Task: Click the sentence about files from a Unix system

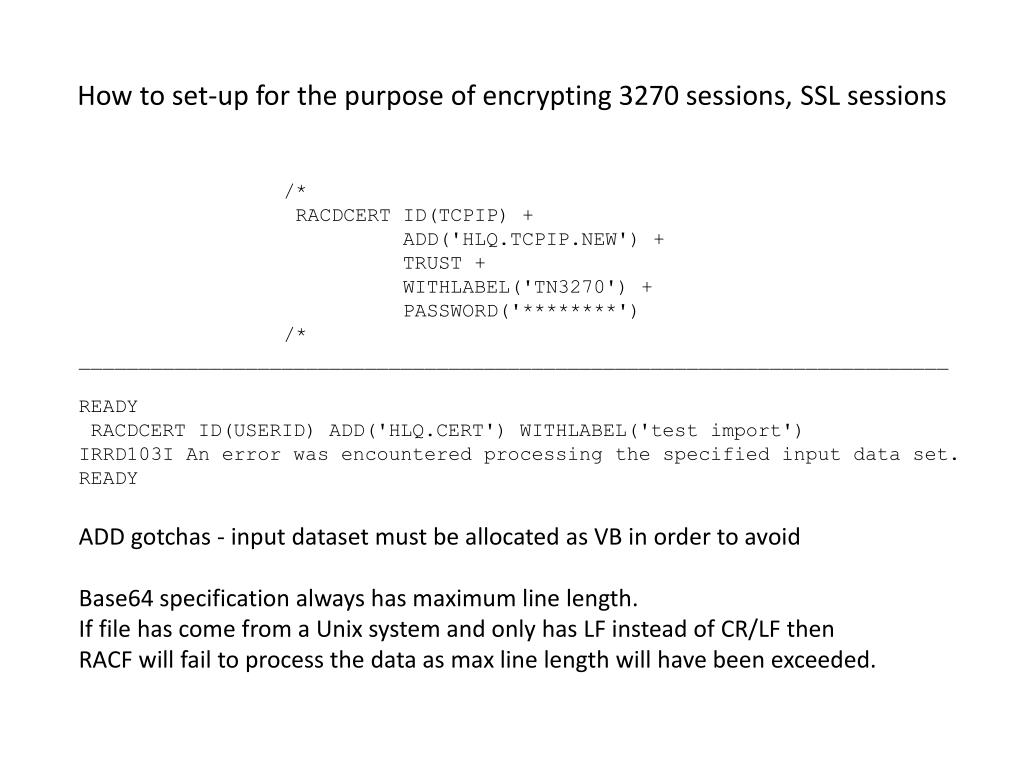Action: click(456, 629)
